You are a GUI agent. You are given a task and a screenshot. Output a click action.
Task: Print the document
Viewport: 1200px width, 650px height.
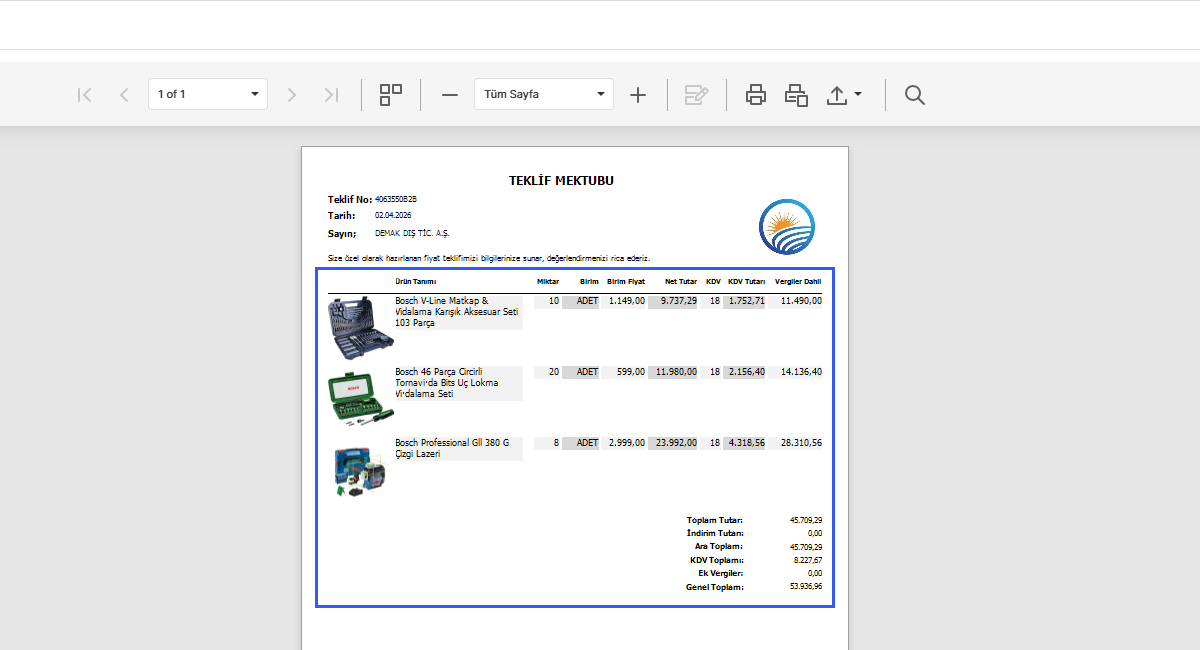pyautogui.click(x=756, y=95)
